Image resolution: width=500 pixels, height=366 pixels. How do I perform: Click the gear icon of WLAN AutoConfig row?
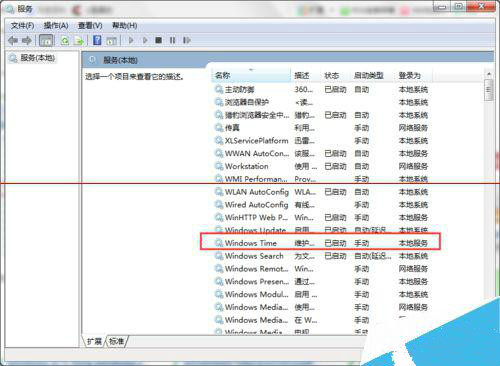219,192
